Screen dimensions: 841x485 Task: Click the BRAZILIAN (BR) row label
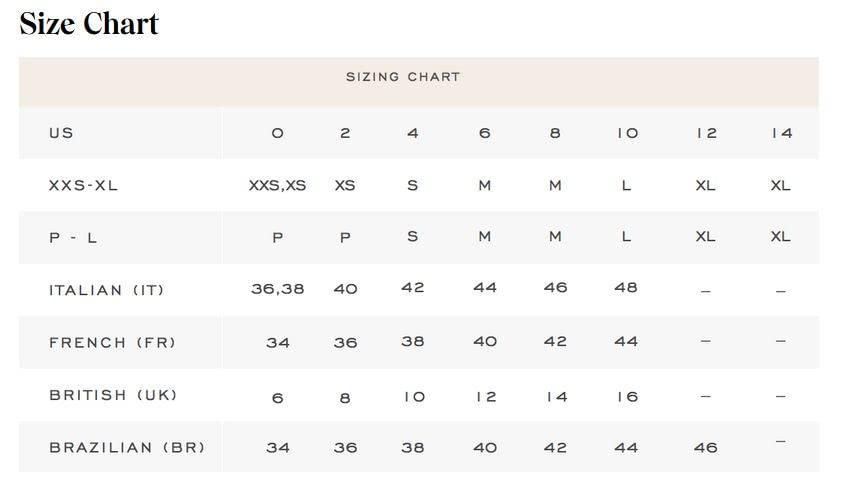click(x=127, y=447)
